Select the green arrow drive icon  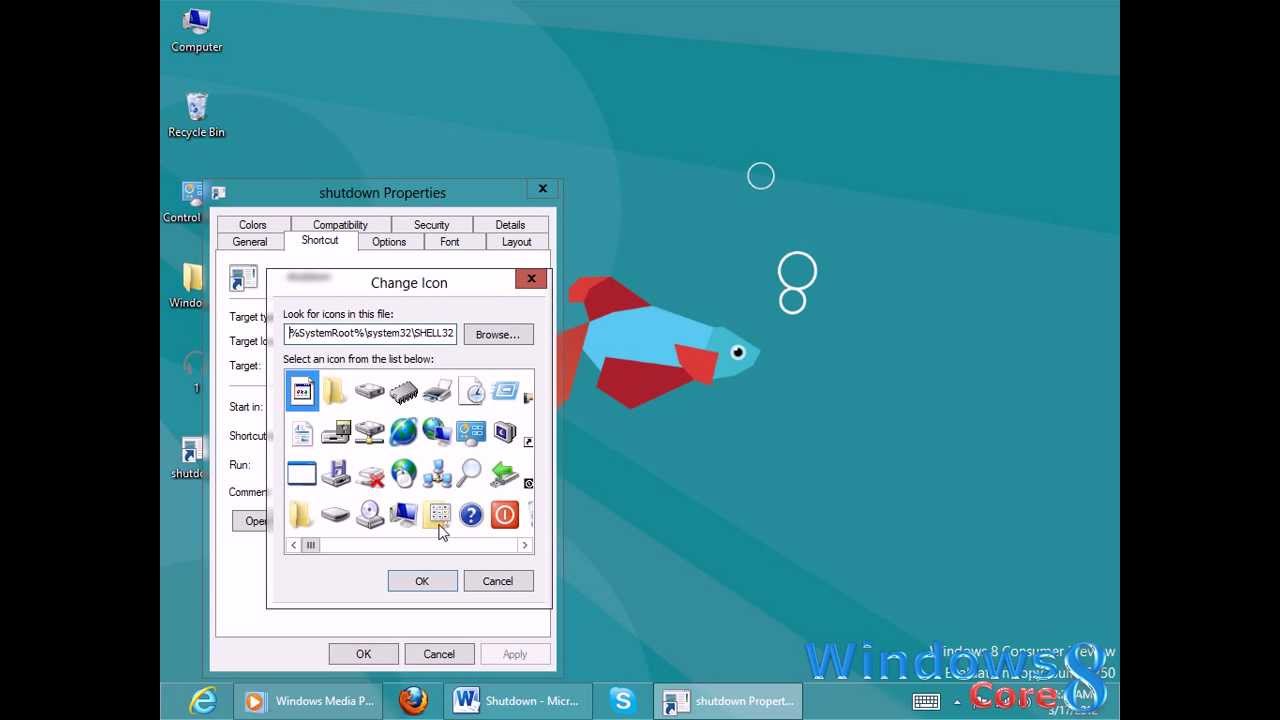pyautogui.click(x=505, y=473)
